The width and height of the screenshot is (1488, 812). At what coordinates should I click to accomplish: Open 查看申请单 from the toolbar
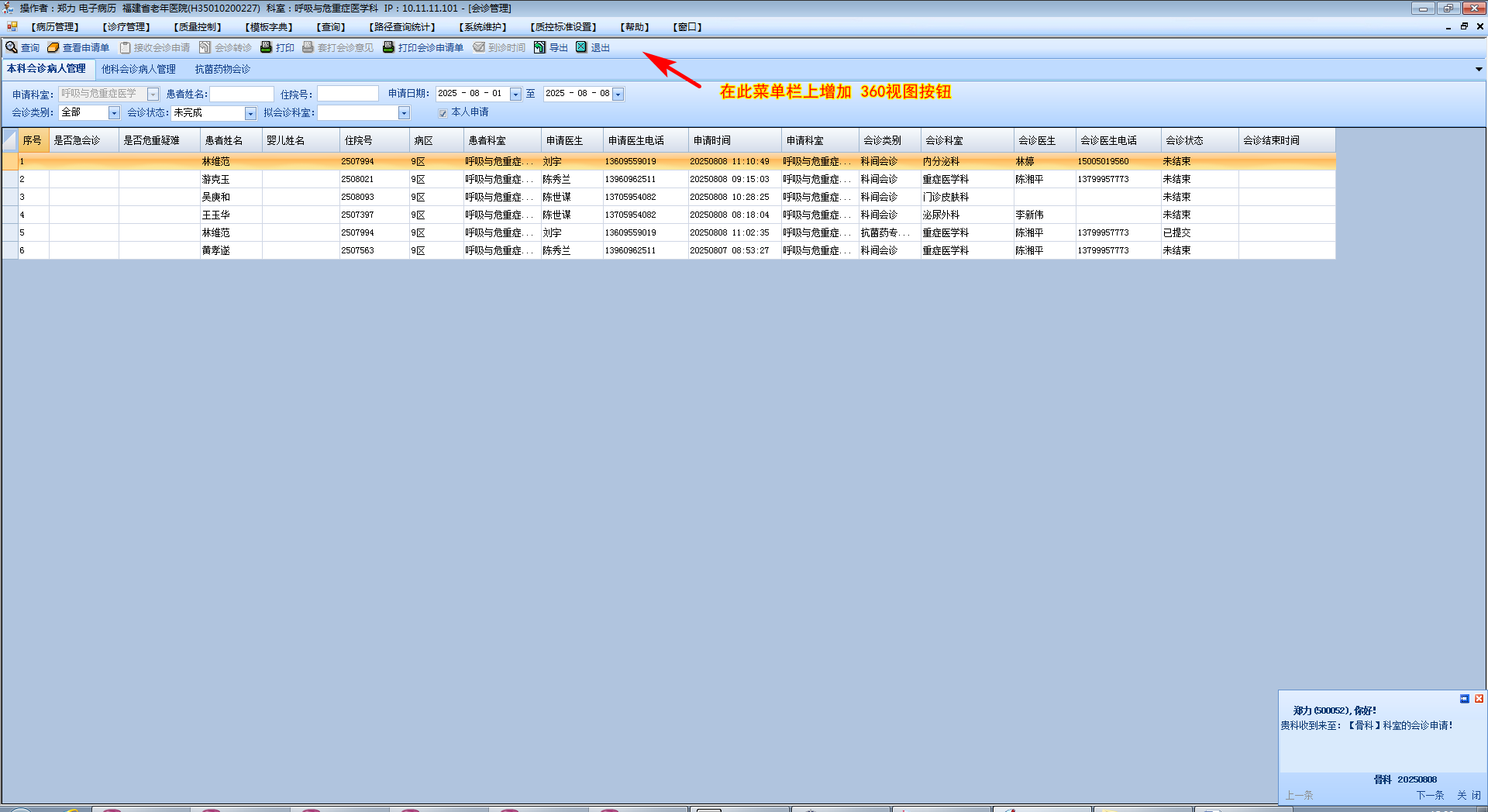coord(78,47)
